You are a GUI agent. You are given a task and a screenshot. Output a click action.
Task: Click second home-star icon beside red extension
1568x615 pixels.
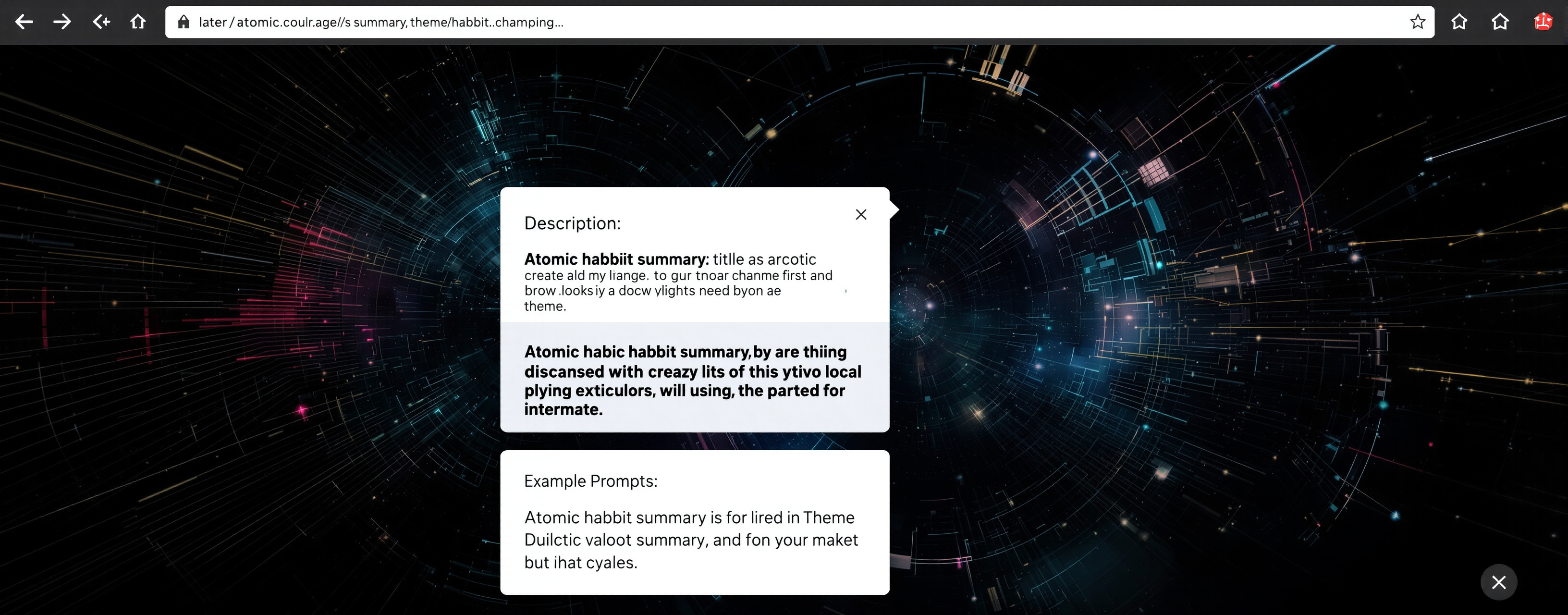(x=1500, y=22)
